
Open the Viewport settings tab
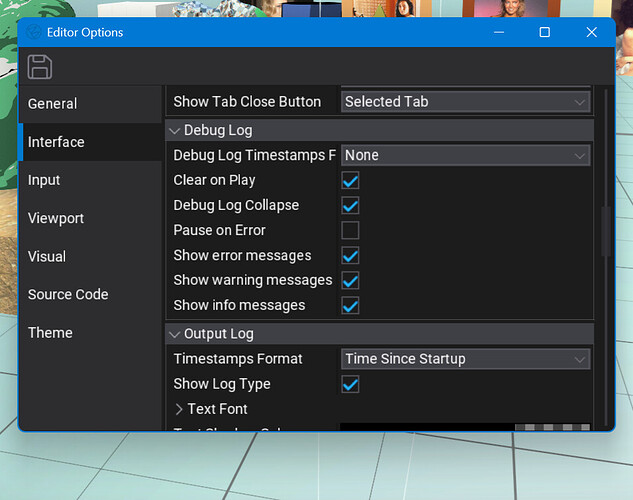56,218
